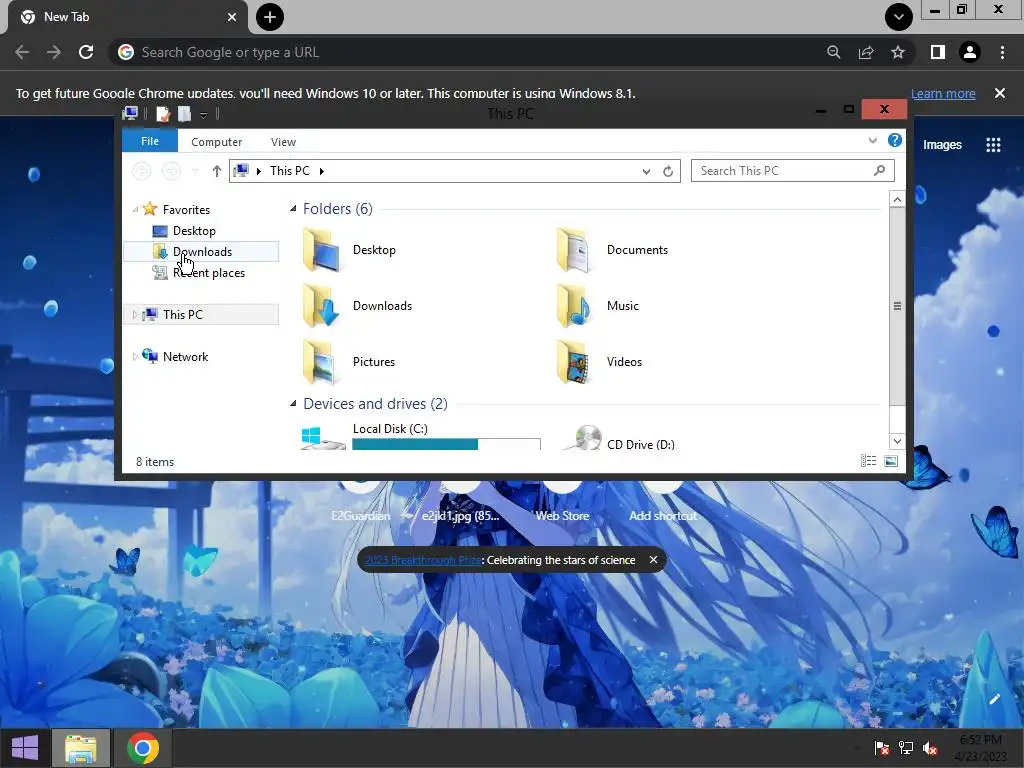Click the Explorer help question mark icon
Screen dimensions: 1024x768
(895, 140)
